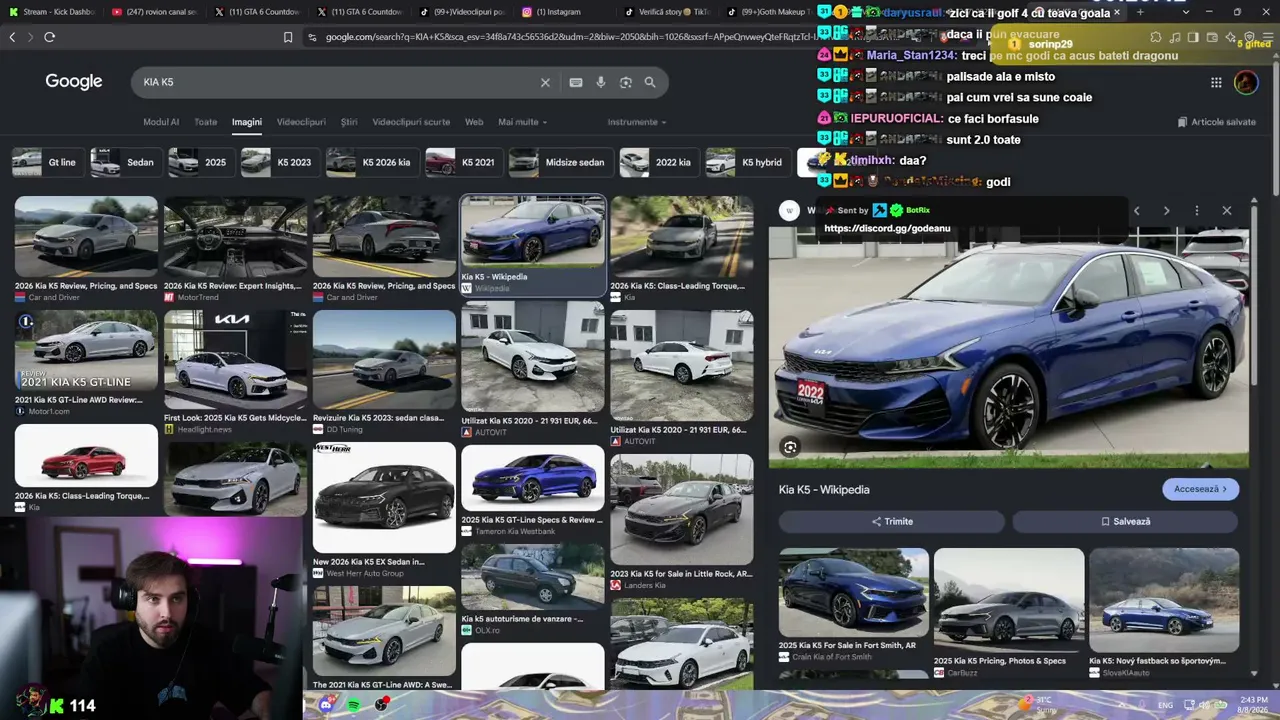Bookmark this page via the bookmark icon

pos(288,37)
